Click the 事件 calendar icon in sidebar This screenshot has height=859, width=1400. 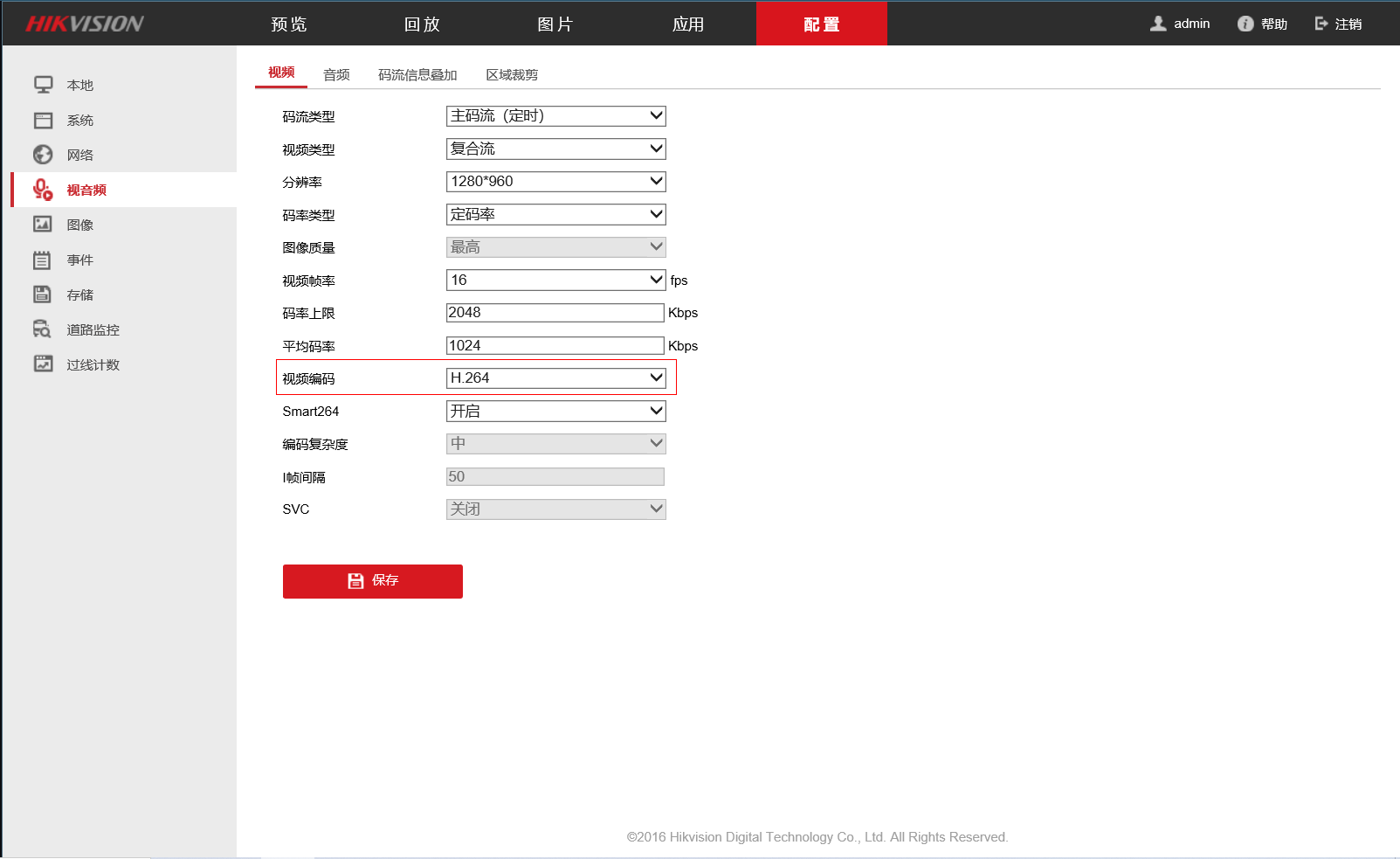43,260
